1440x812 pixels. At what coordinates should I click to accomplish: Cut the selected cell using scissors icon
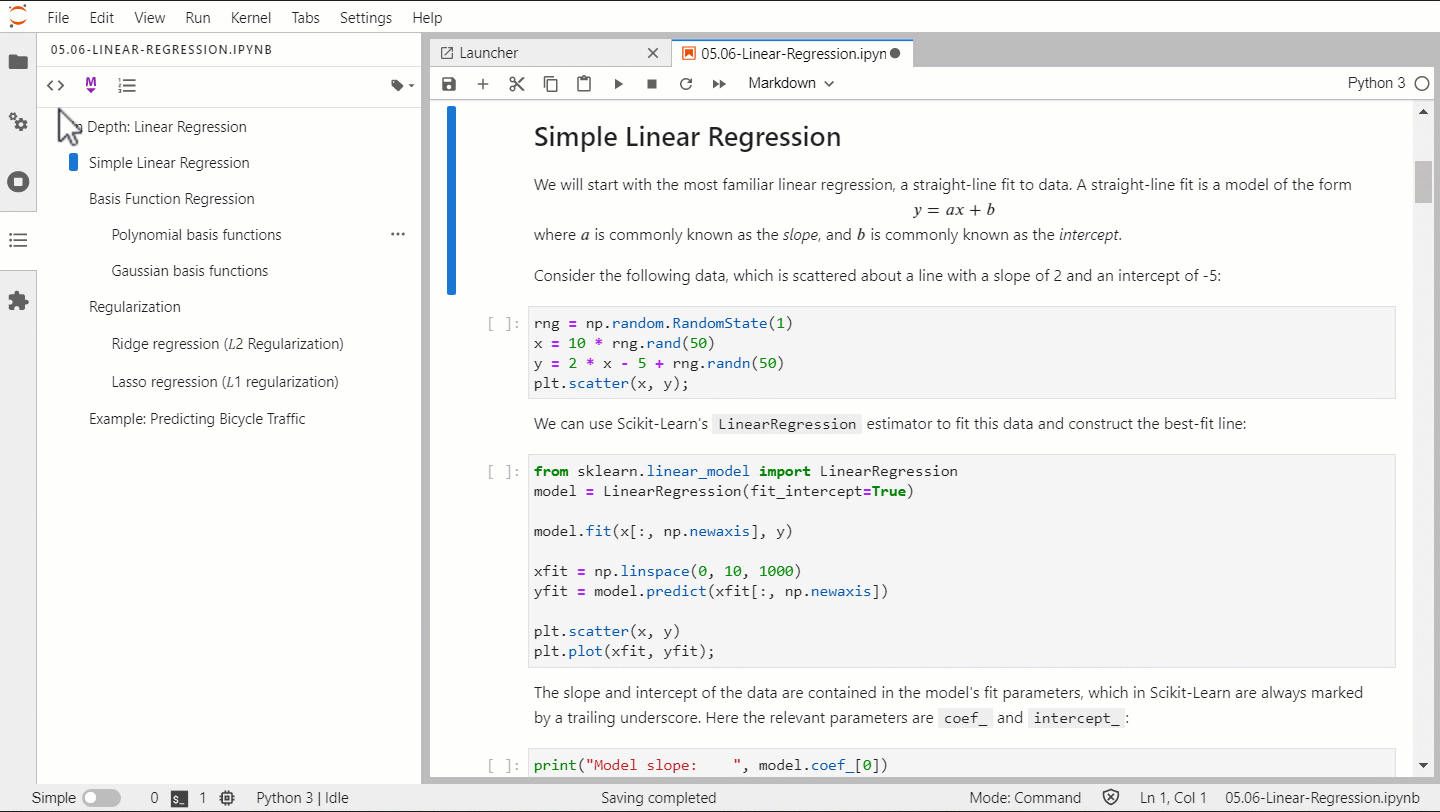coord(517,84)
